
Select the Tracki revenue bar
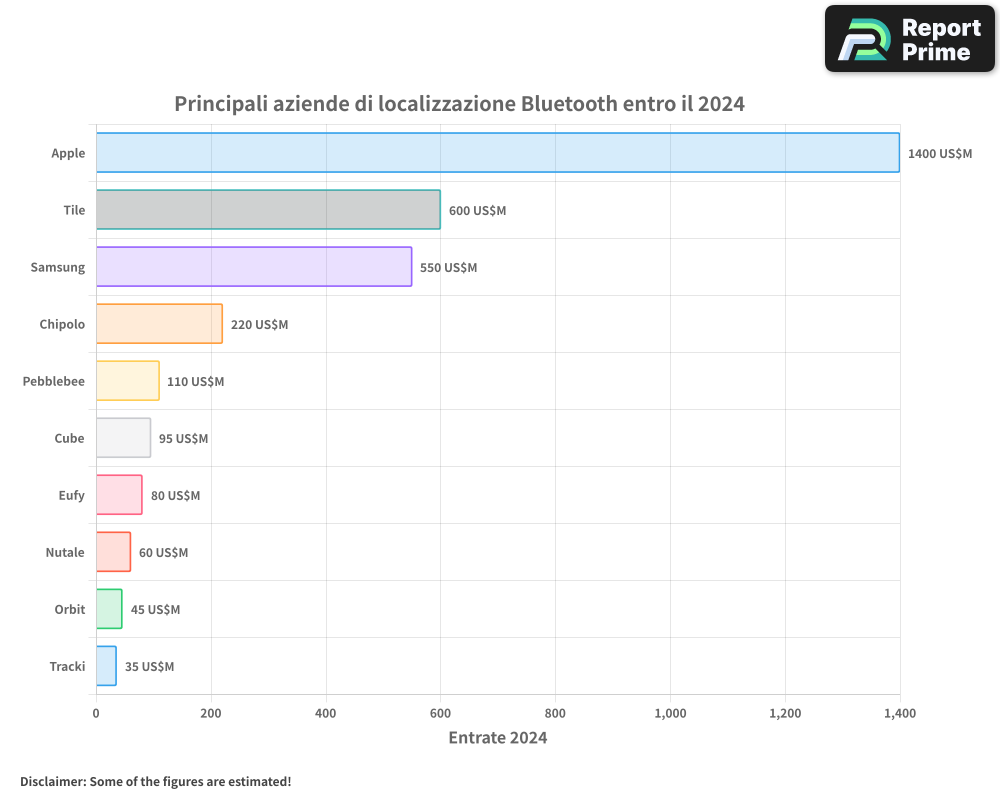click(105, 666)
